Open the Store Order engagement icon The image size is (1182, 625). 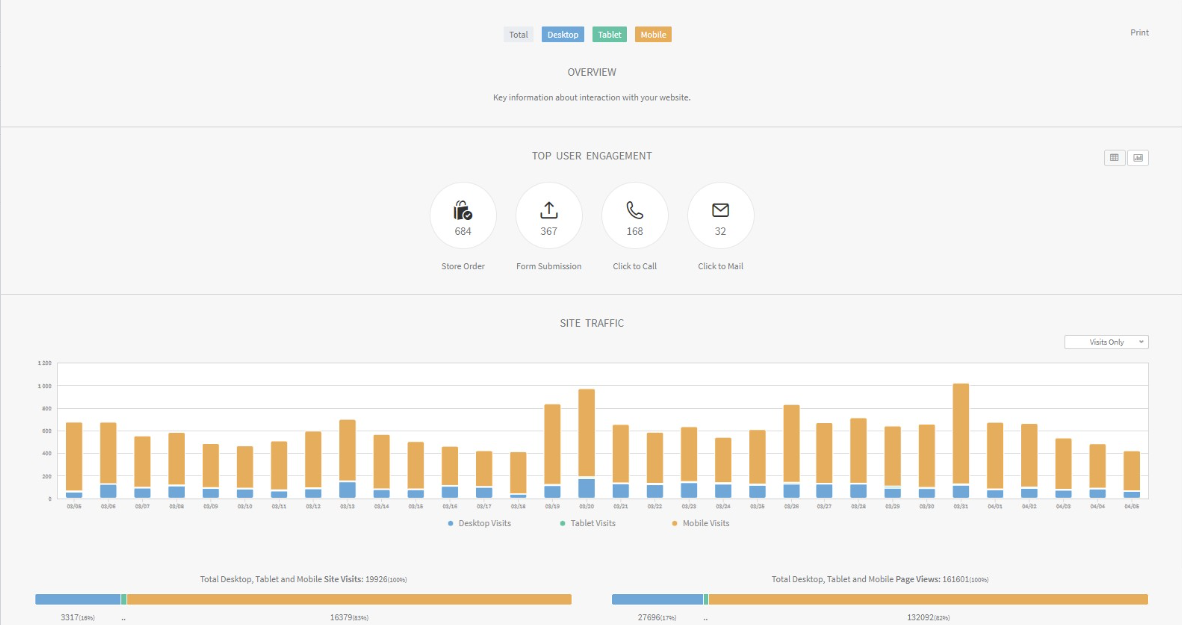pyautogui.click(x=463, y=210)
